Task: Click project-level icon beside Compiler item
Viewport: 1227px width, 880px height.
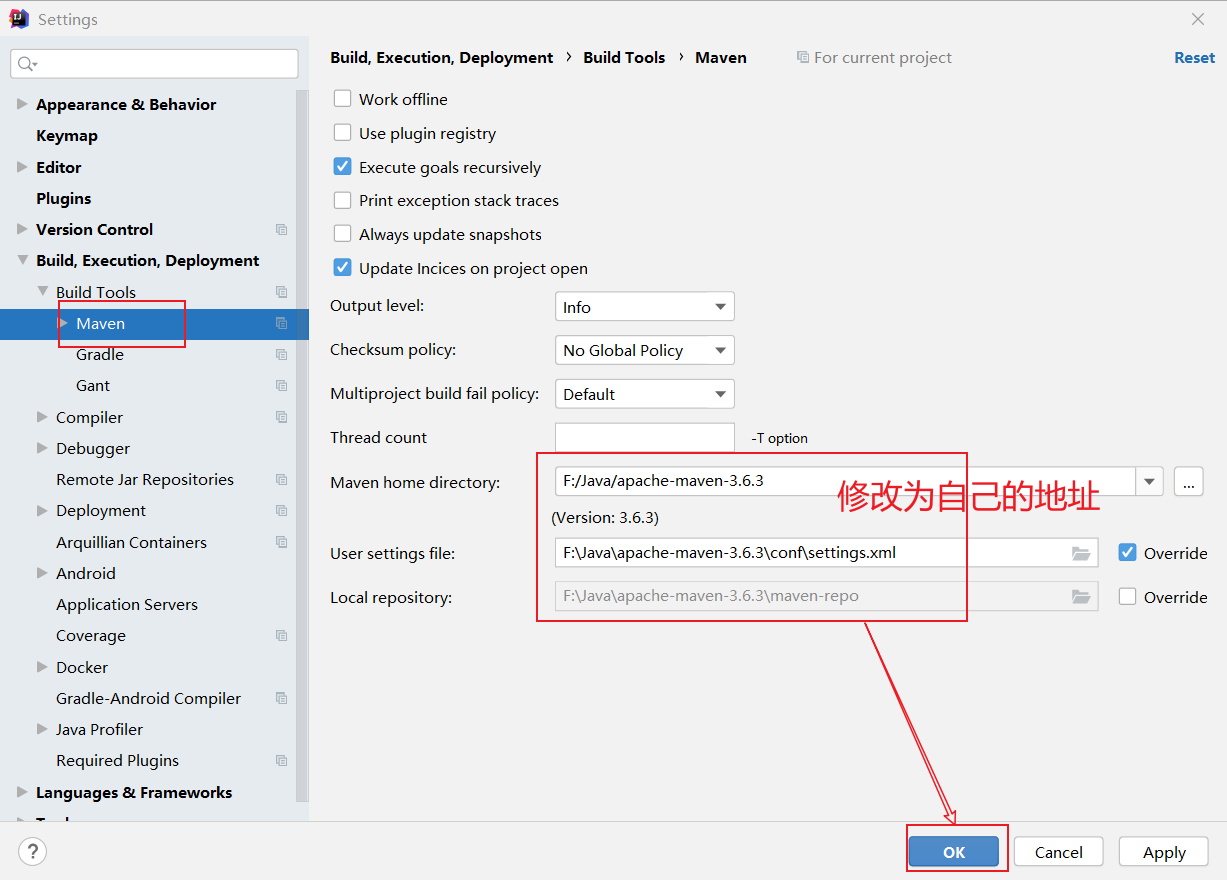Action: click(x=281, y=417)
